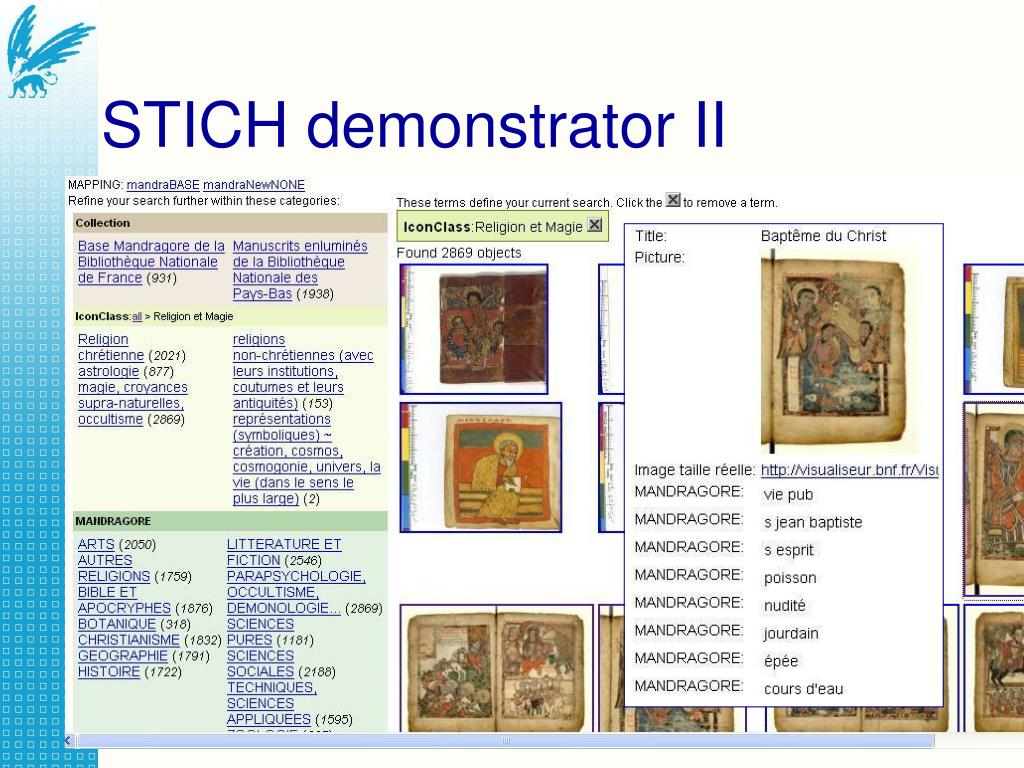Filter by SCIENCES PURES
1024x768 pixels.
coord(260,632)
